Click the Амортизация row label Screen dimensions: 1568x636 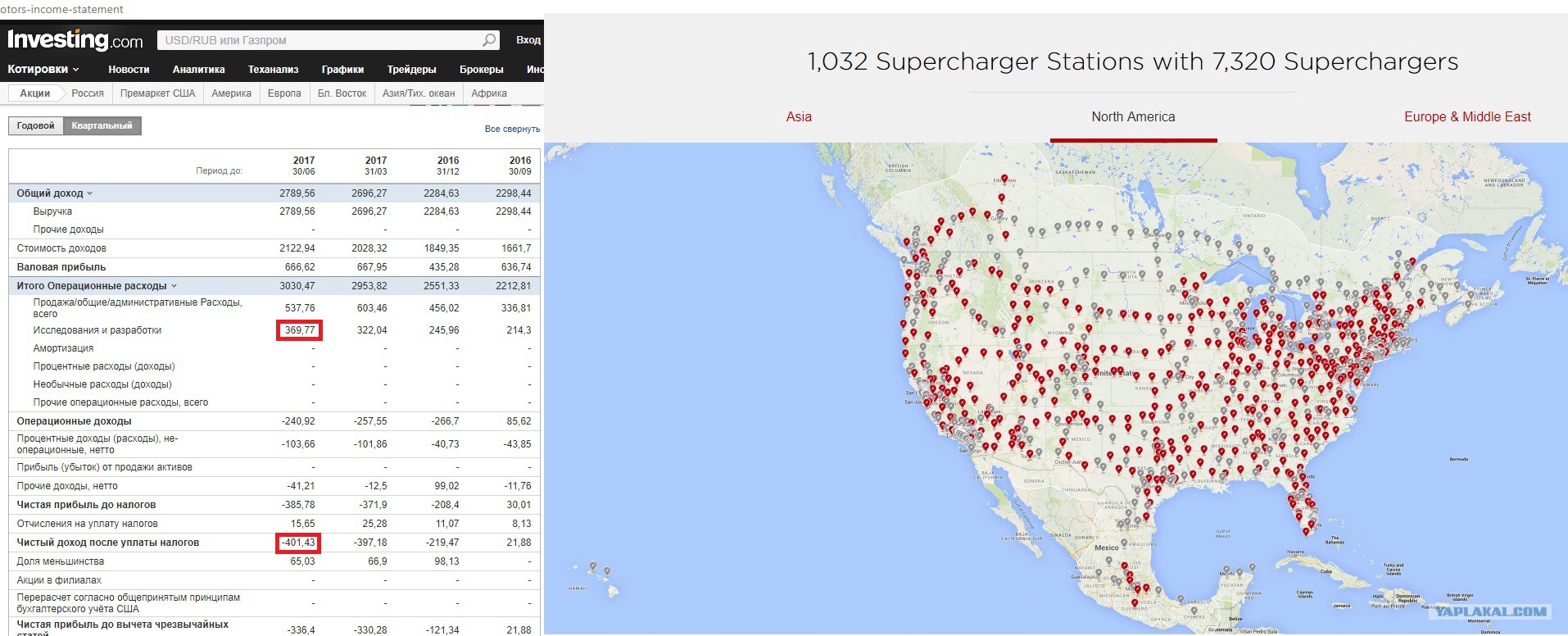[63, 348]
